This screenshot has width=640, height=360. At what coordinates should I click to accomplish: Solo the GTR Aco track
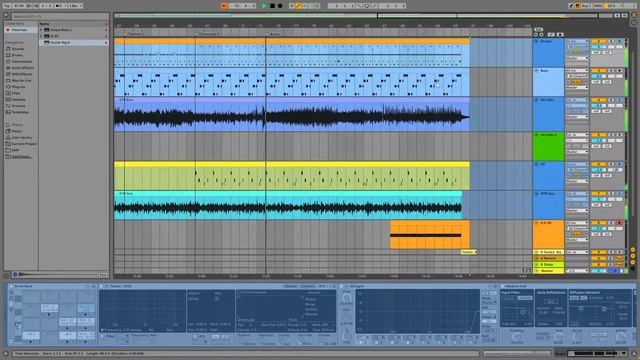611,193
